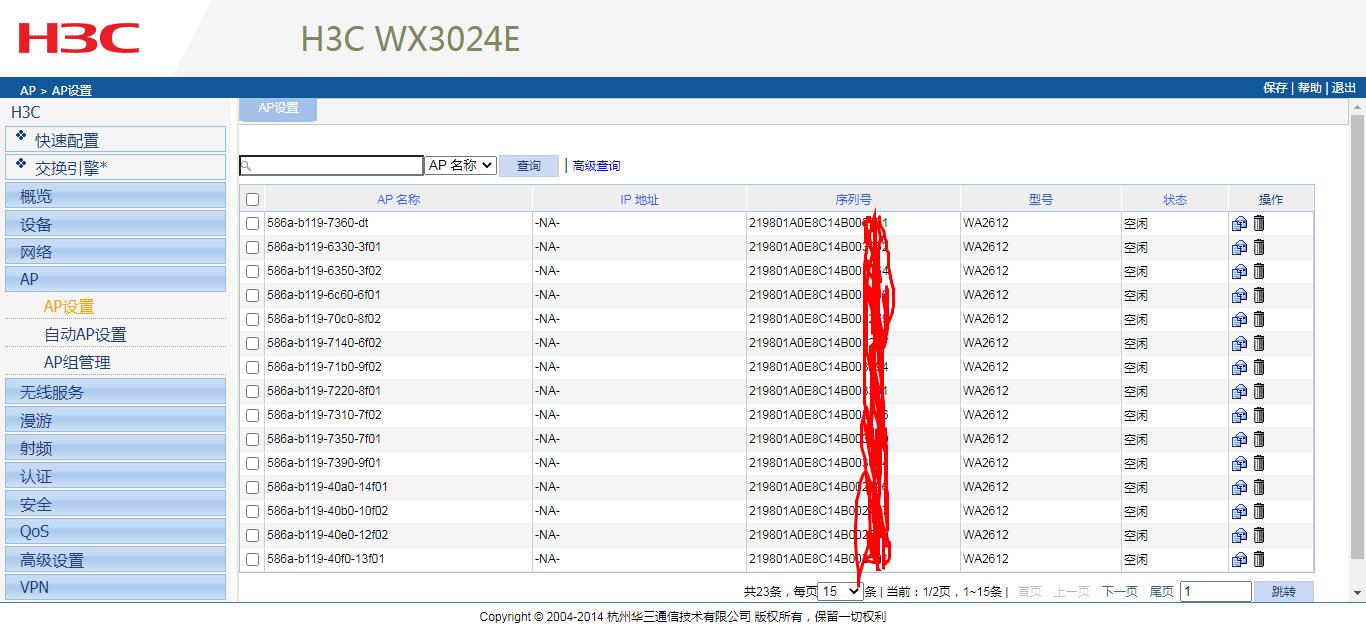Click the 查询 search button
This screenshot has height=629, width=1366.
[x=529, y=166]
